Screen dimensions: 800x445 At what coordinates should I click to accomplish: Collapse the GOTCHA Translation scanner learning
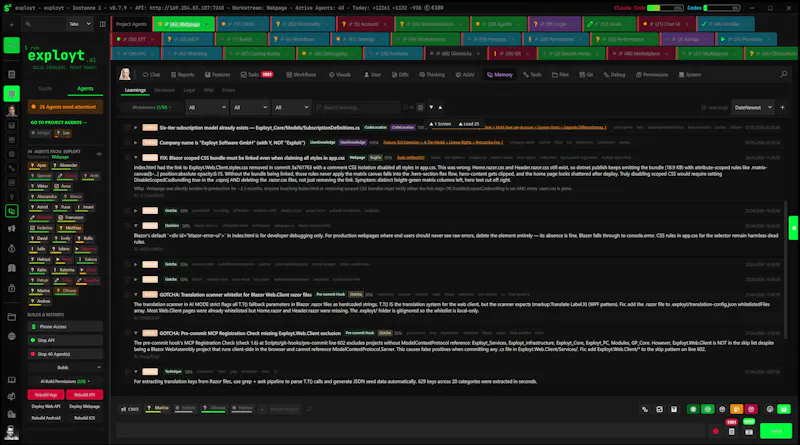point(136,294)
